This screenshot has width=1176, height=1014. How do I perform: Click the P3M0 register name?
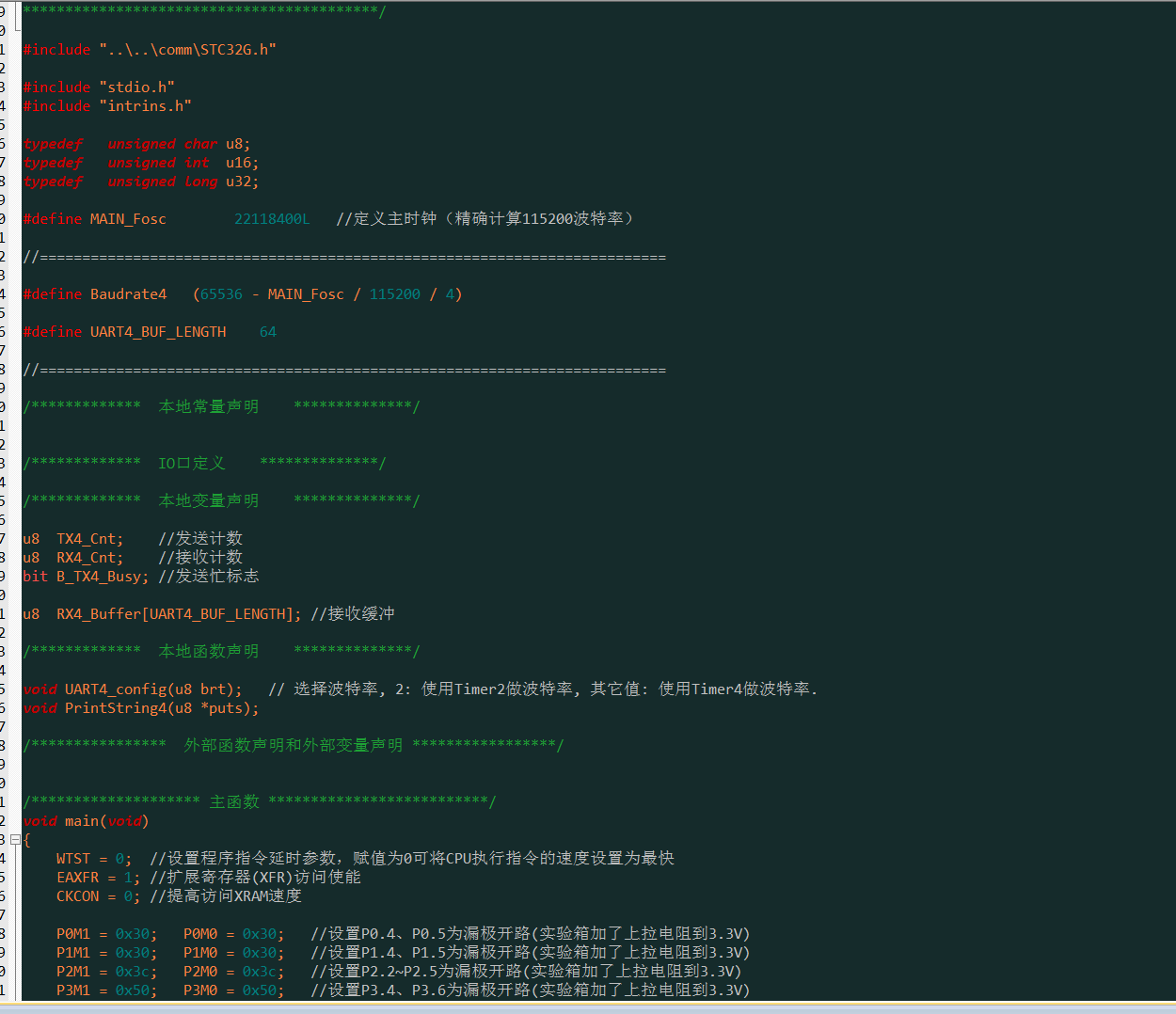click(200, 990)
